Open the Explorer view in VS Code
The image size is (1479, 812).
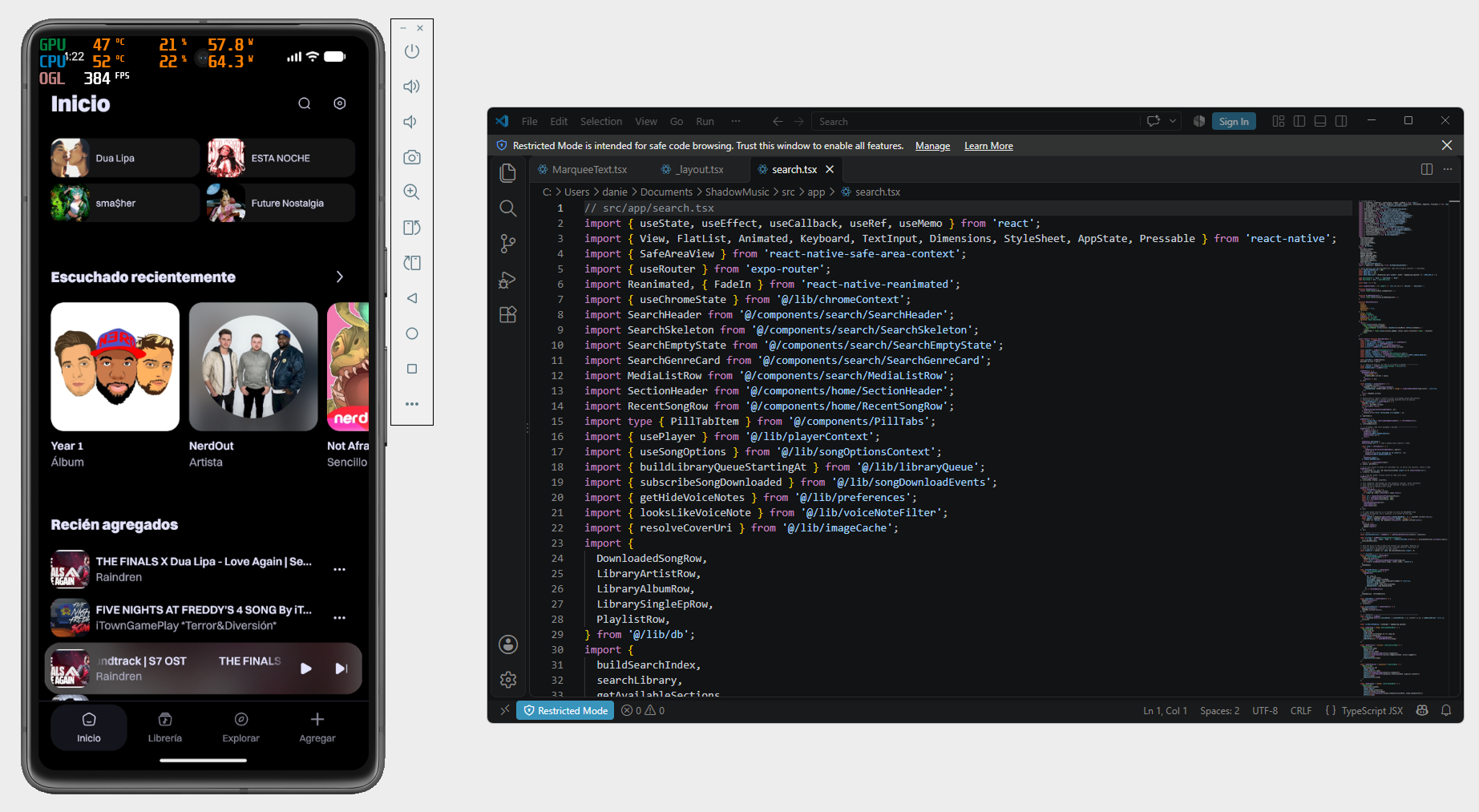(x=508, y=173)
